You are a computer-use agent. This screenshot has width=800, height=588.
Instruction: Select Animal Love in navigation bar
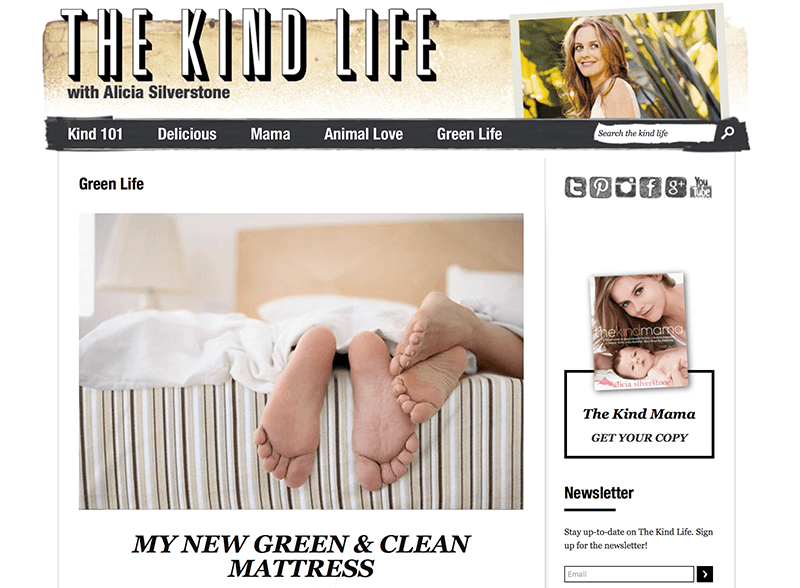pos(363,134)
